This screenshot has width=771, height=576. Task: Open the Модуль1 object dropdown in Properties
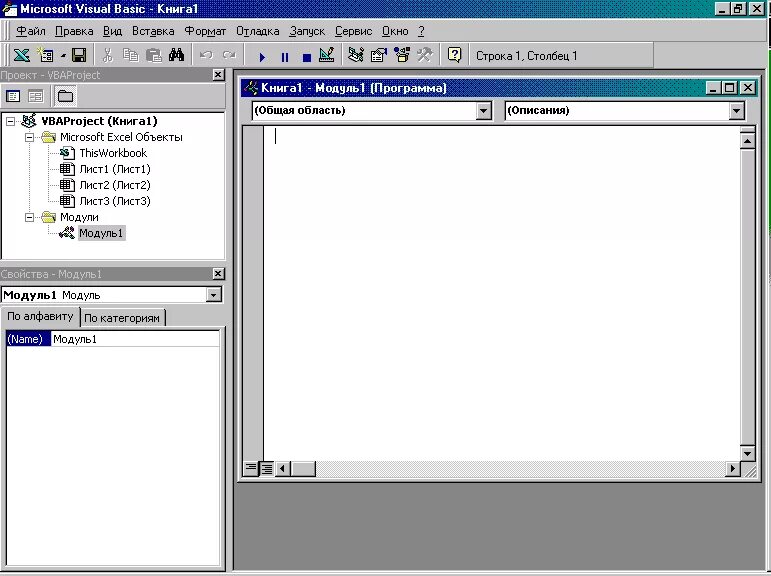213,295
